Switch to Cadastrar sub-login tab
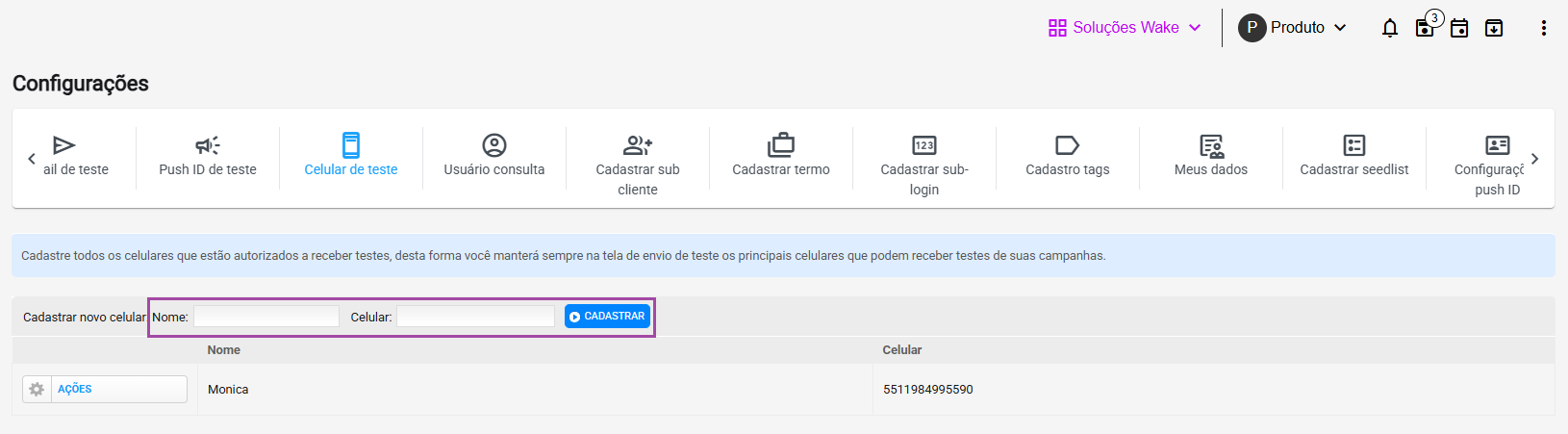The image size is (1568, 434). (x=924, y=165)
